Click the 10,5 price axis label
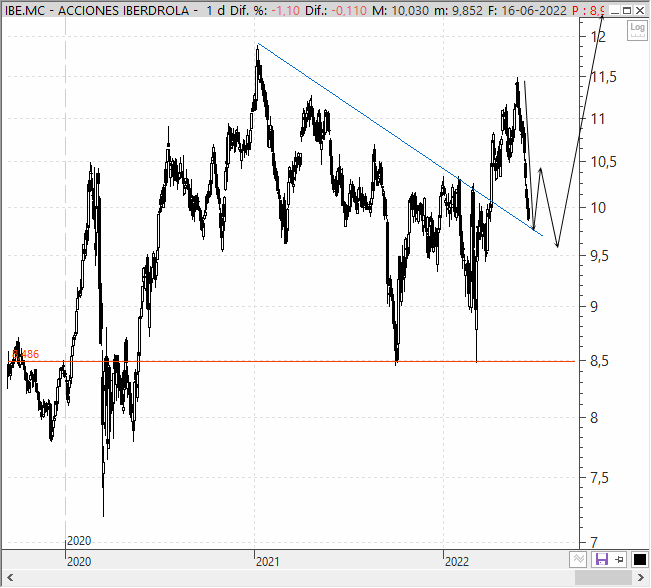 [x=604, y=162]
